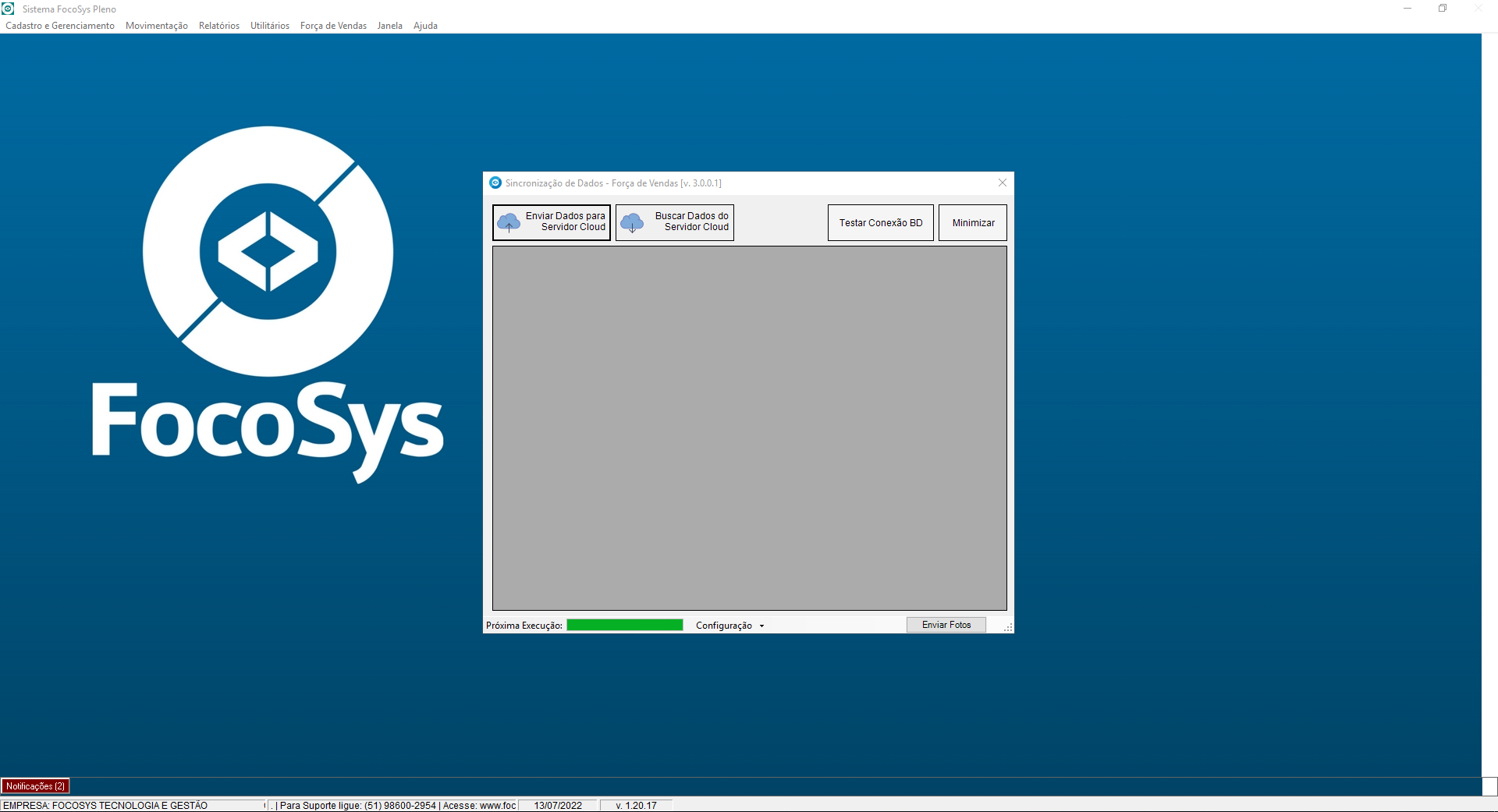Screen dimensions: 1498x812
Task: Open the Movimentação menu
Action: tap(157, 26)
